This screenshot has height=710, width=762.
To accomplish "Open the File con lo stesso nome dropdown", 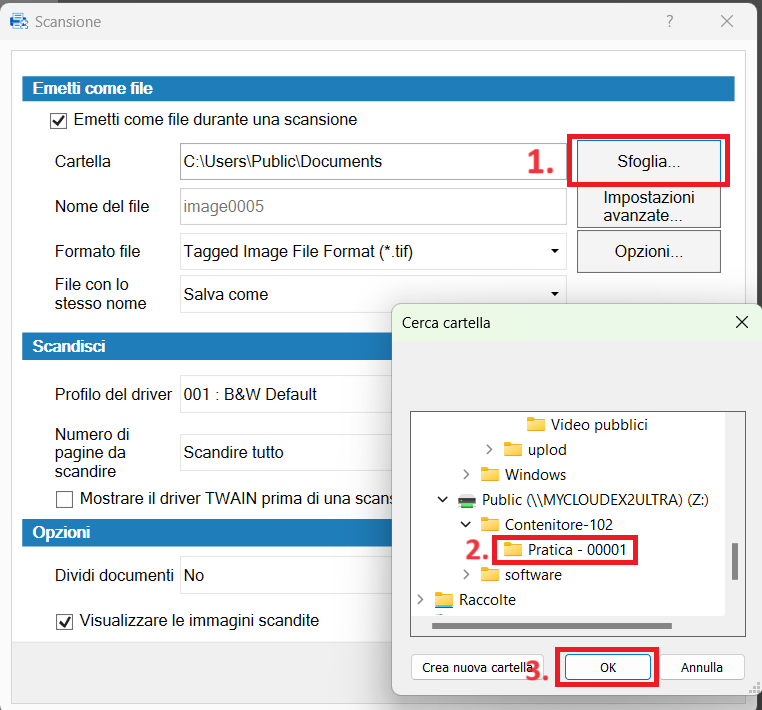I will point(554,294).
